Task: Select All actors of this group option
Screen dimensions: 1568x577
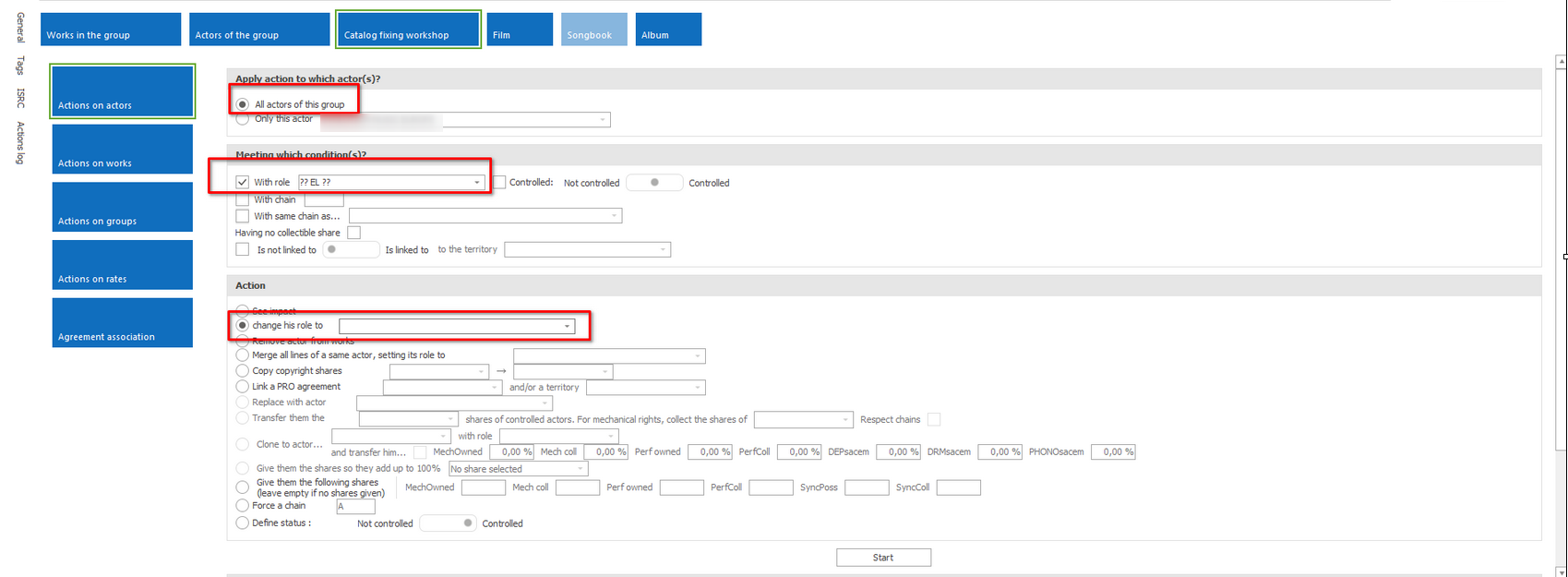Action: (243, 104)
